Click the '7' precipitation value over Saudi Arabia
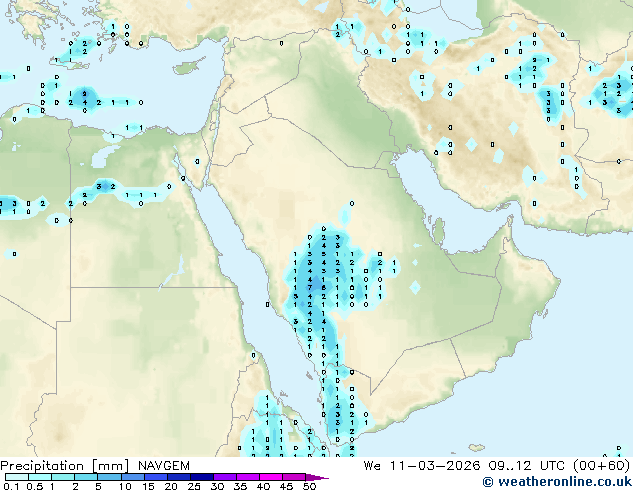 (x=310, y=288)
